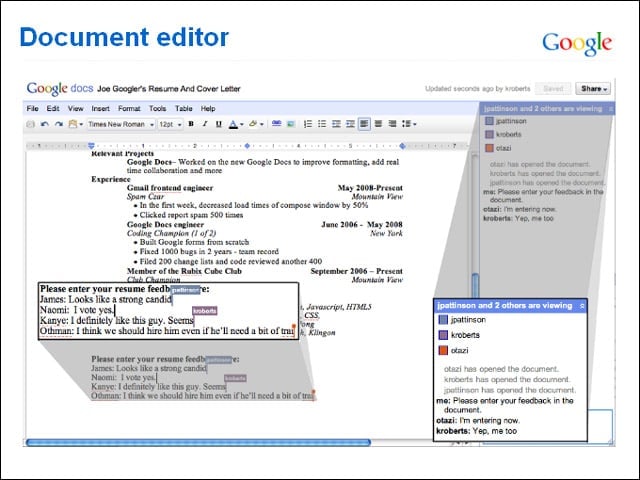Open the clipboard paste dropdown arrow
The width and height of the screenshot is (640, 480).
(81, 124)
